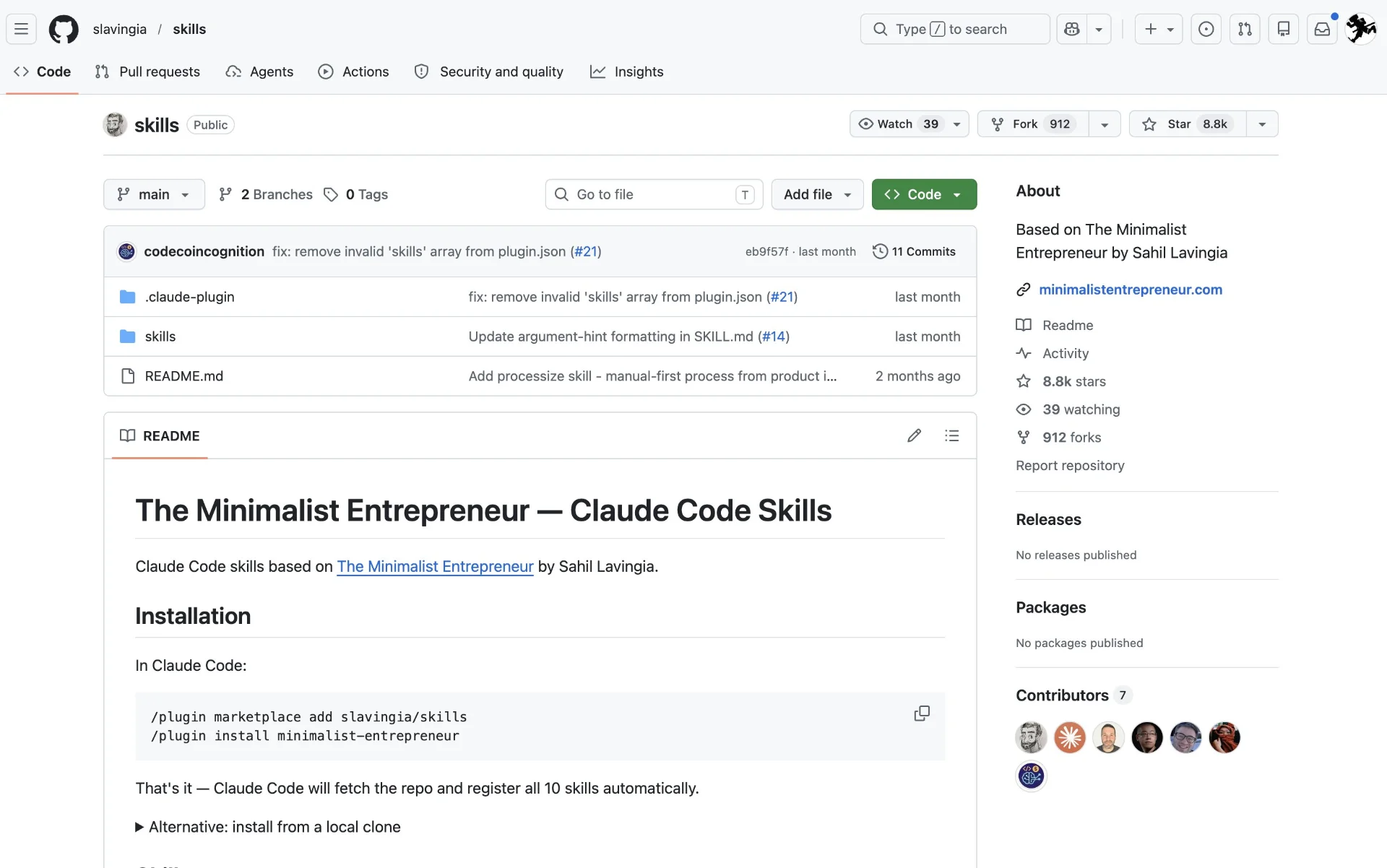Go to GitHub home via Octocat logo

(64, 29)
